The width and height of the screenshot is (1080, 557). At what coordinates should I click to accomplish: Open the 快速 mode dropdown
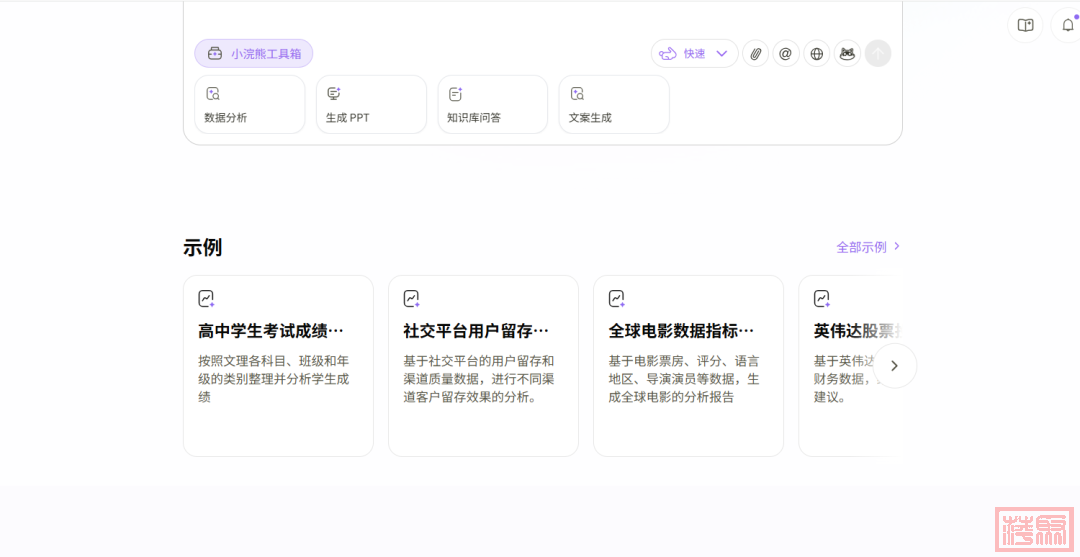(x=694, y=54)
